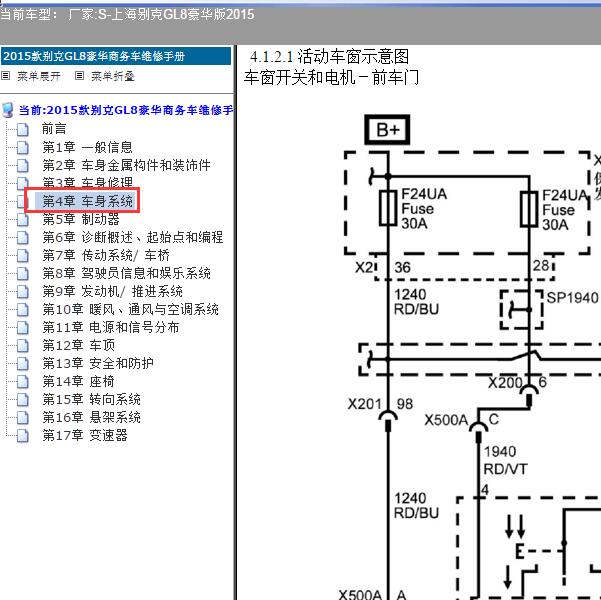Click the 菜单展开 expand-menu button
The width and height of the screenshot is (601, 600).
click(x=39, y=76)
